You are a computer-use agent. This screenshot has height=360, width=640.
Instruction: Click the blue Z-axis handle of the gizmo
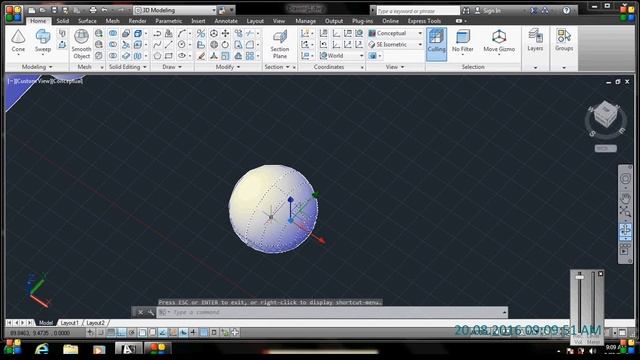pyautogui.click(x=290, y=200)
